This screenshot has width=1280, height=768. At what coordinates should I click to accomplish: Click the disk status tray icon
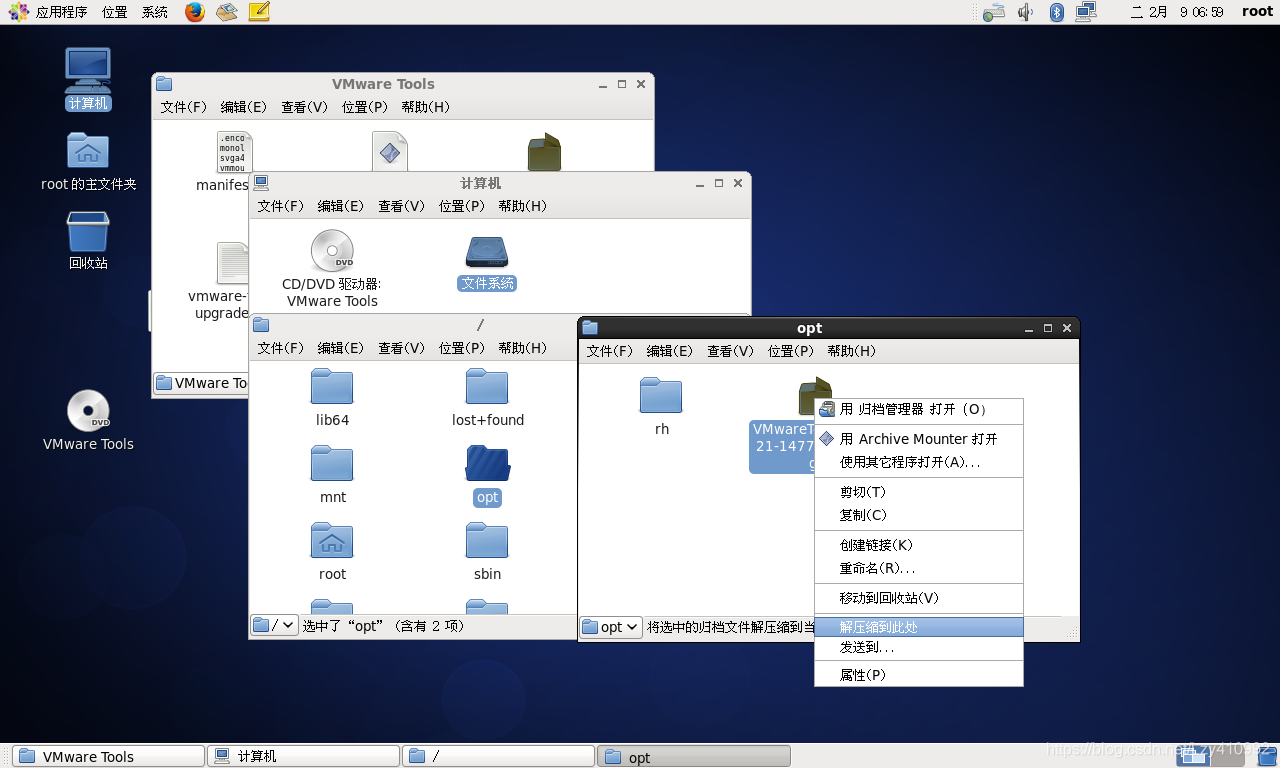(993, 12)
